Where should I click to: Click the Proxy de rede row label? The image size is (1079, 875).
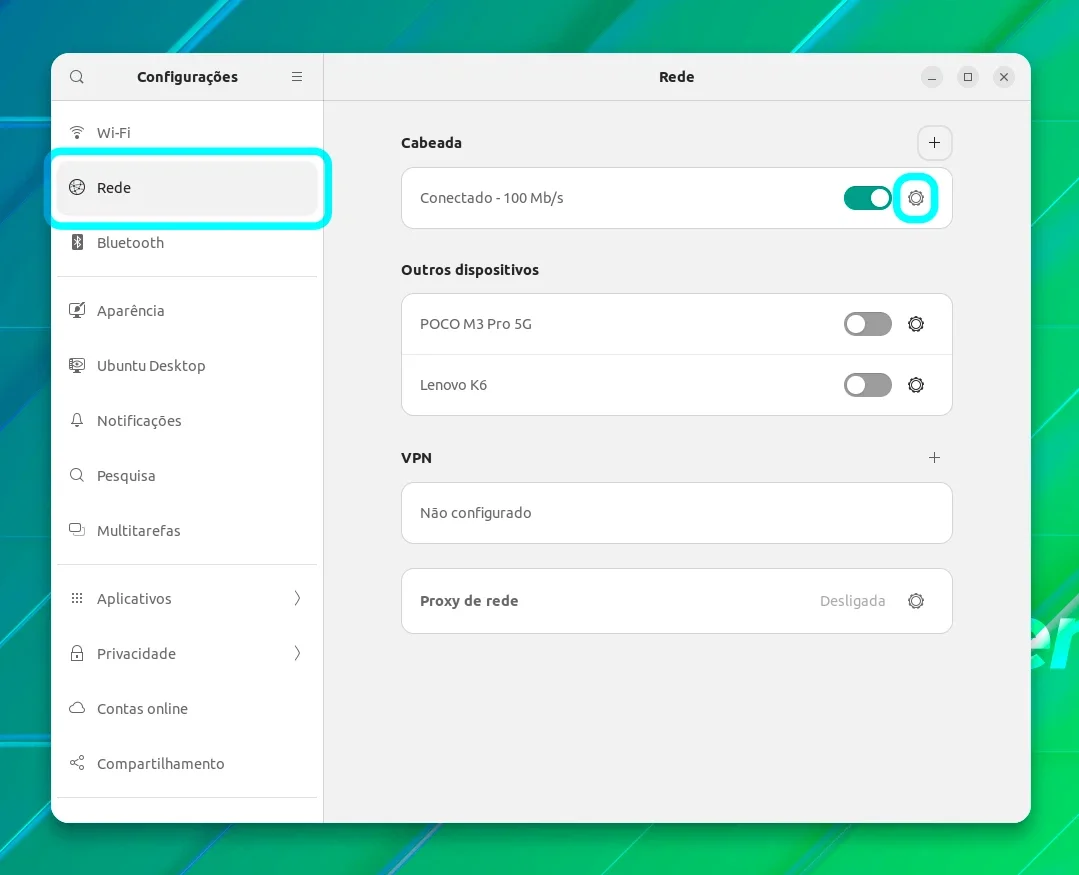[x=469, y=601]
